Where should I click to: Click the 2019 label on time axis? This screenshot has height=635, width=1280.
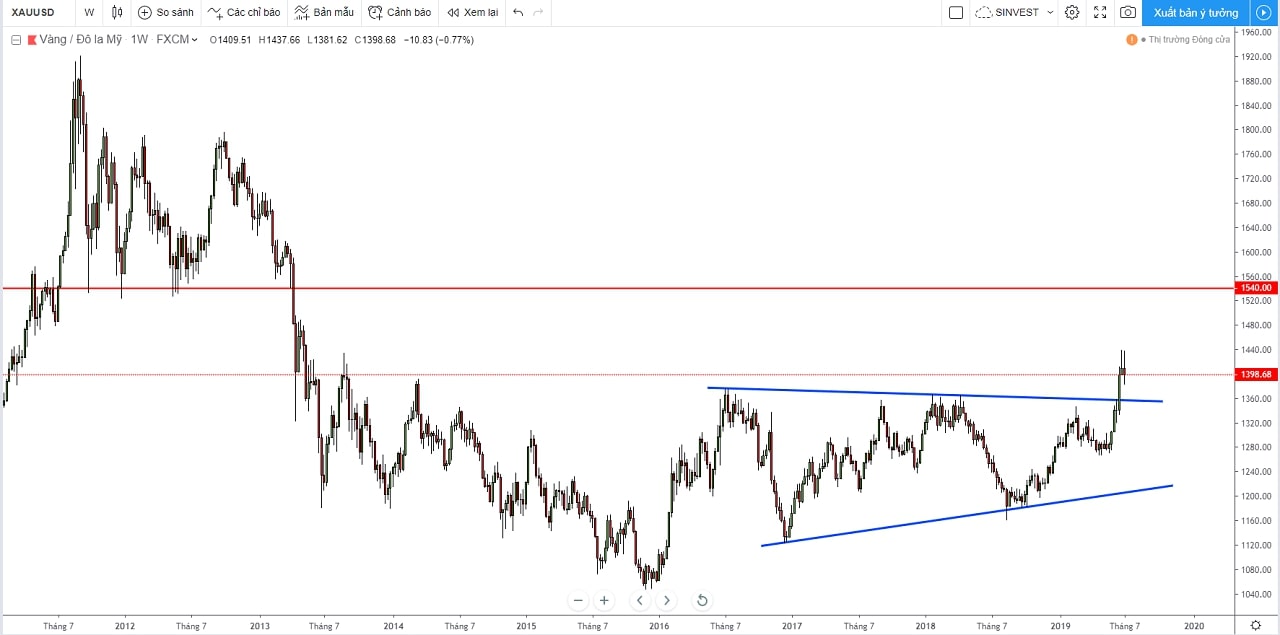pos(1060,626)
